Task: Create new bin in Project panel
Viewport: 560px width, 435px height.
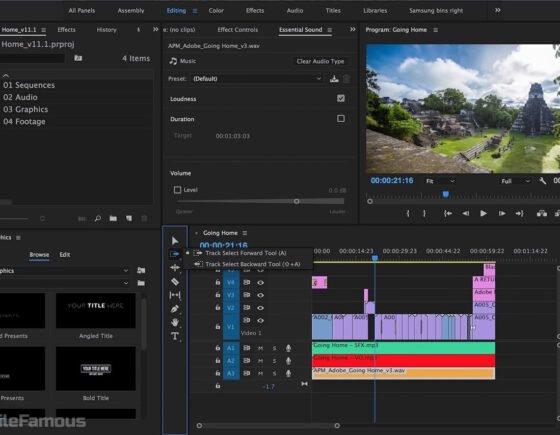Action: coord(113,218)
